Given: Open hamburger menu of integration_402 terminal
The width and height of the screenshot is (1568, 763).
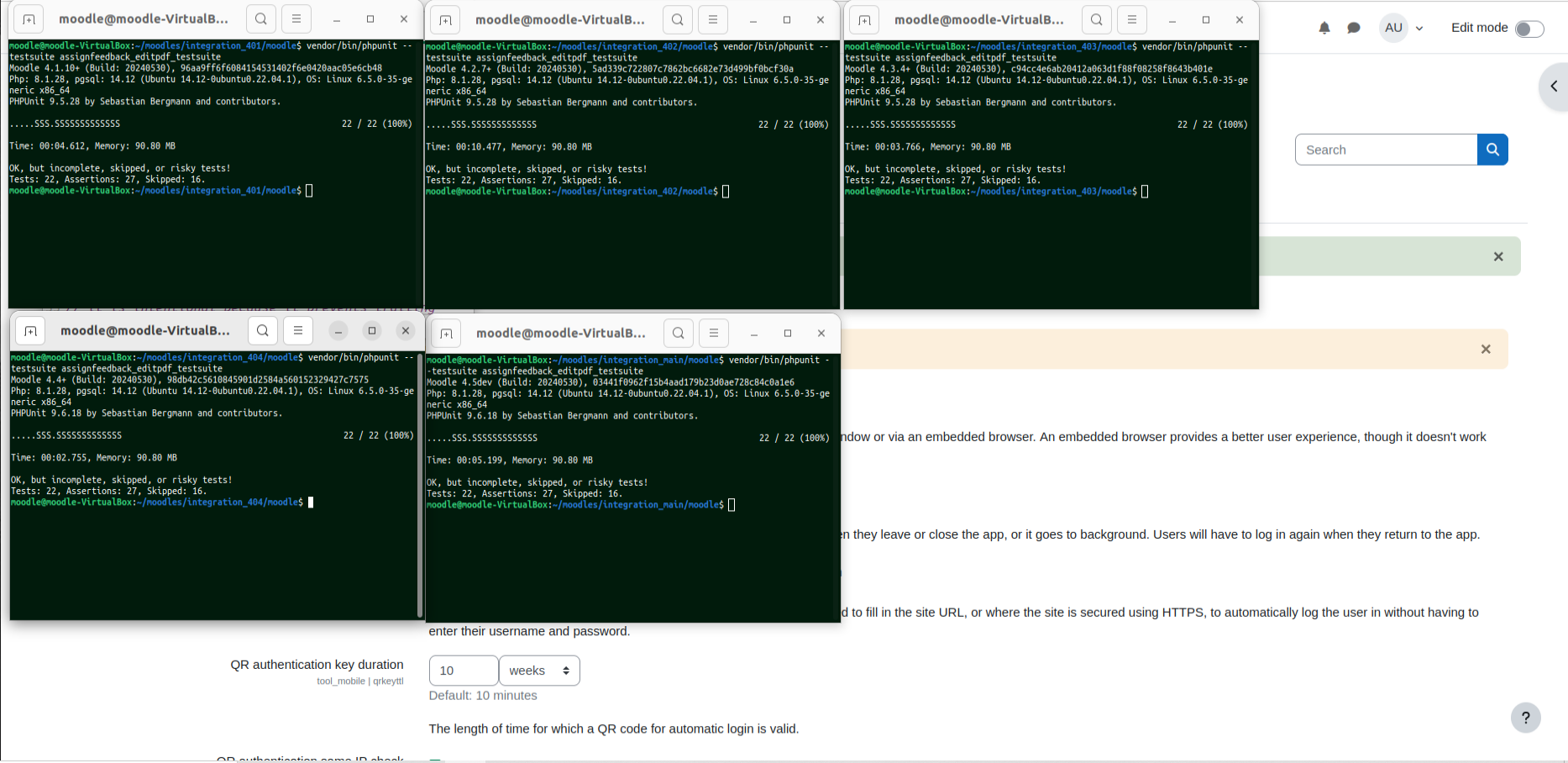Looking at the screenshot, I should pyautogui.click(x=713, y=19).
